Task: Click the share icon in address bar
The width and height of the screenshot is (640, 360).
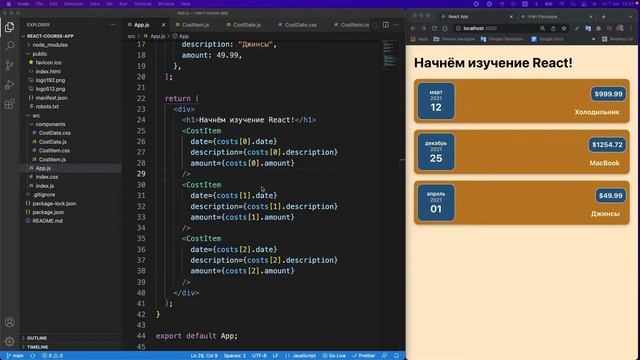Action: (553, 29)
